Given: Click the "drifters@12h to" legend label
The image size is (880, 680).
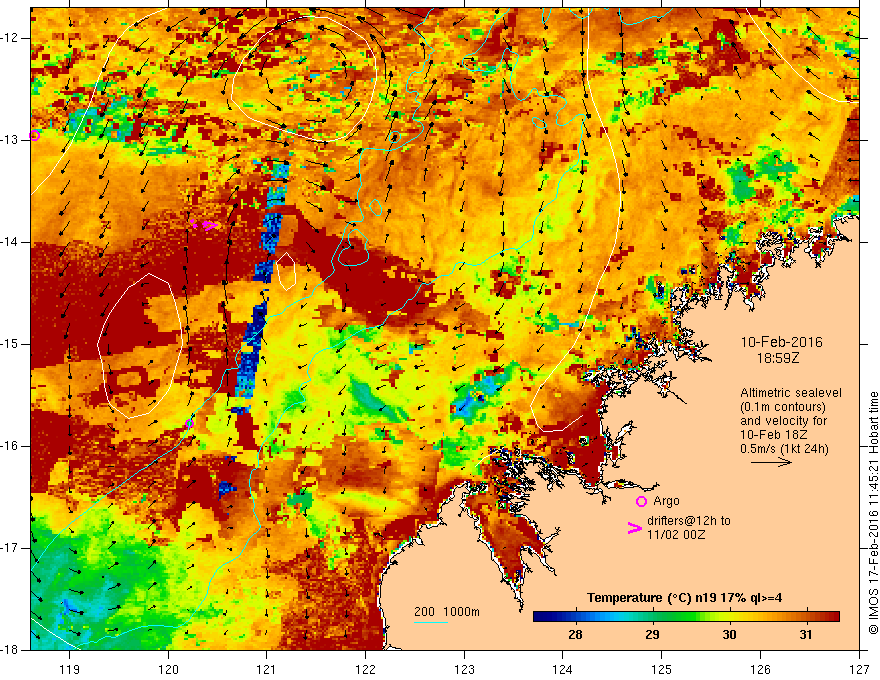Looking at the screenshot, I should coord(689,521).
